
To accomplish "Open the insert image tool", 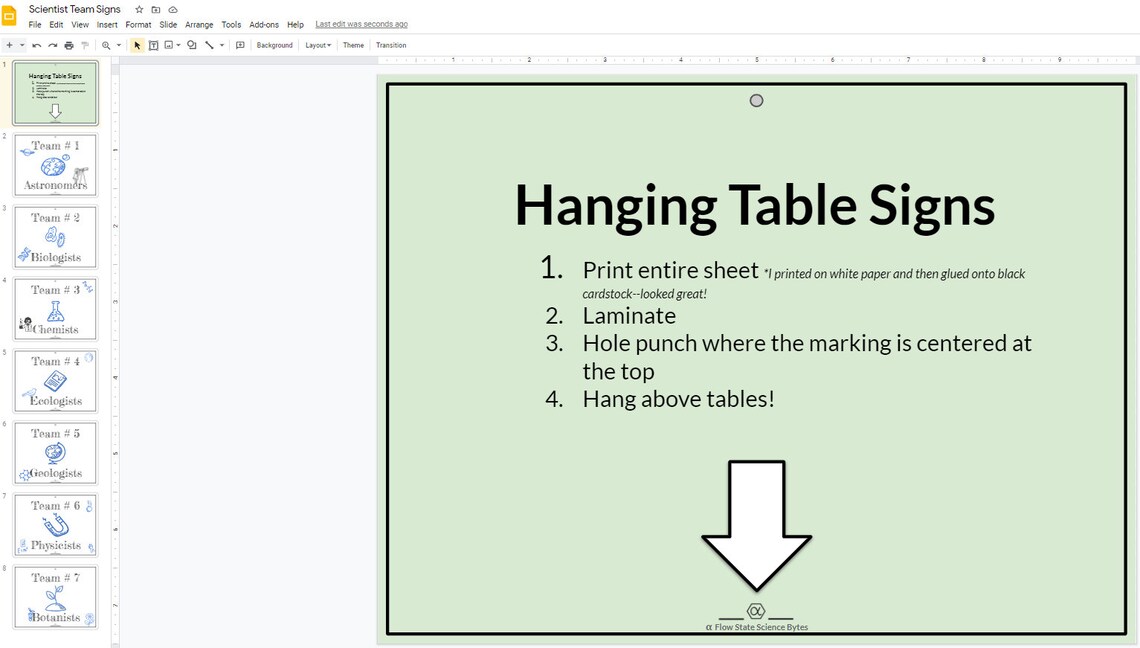I will 167,45.
